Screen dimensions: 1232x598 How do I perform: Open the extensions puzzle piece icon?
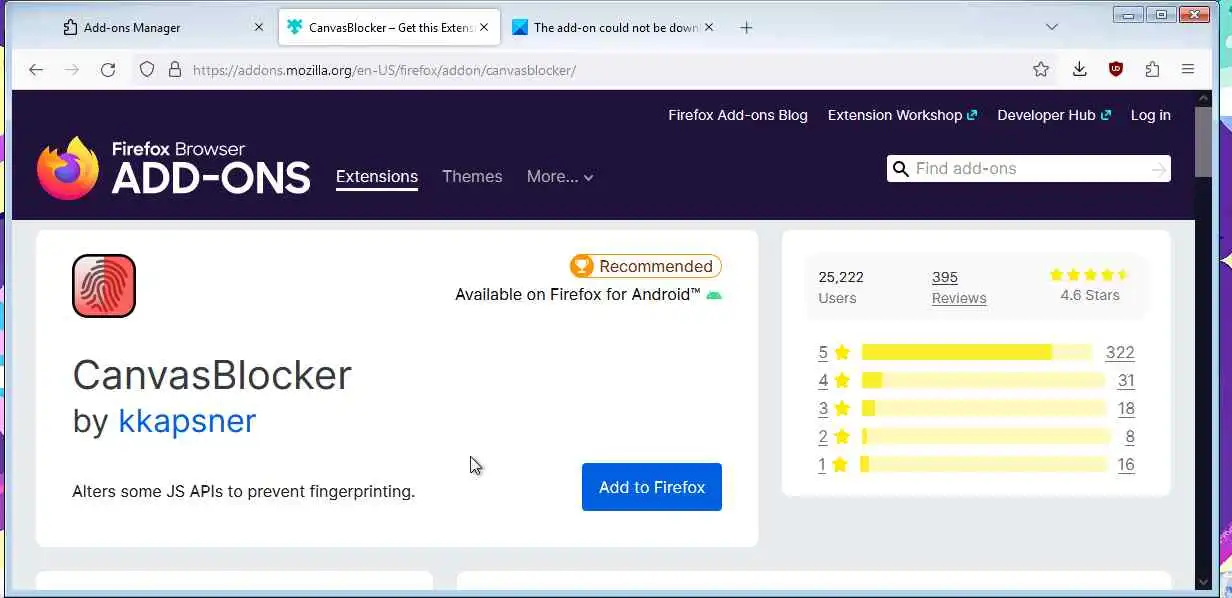point(1152,69)
